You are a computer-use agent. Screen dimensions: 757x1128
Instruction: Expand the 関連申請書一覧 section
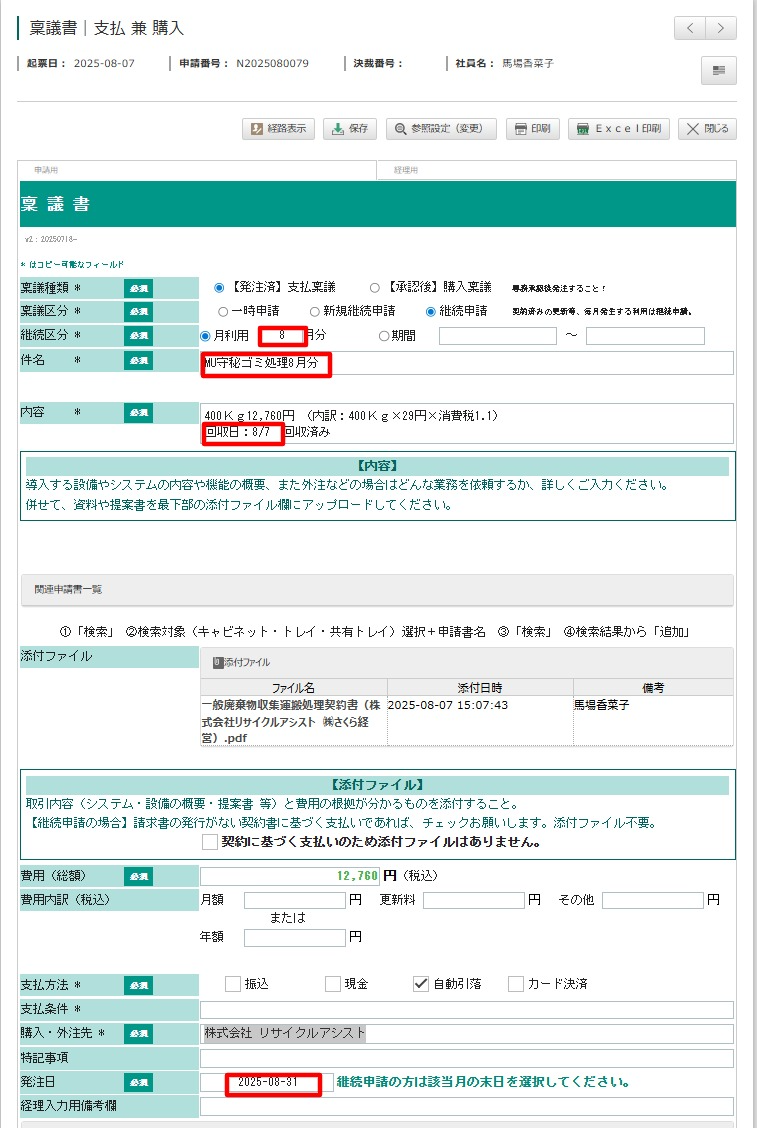pos(377,590)
